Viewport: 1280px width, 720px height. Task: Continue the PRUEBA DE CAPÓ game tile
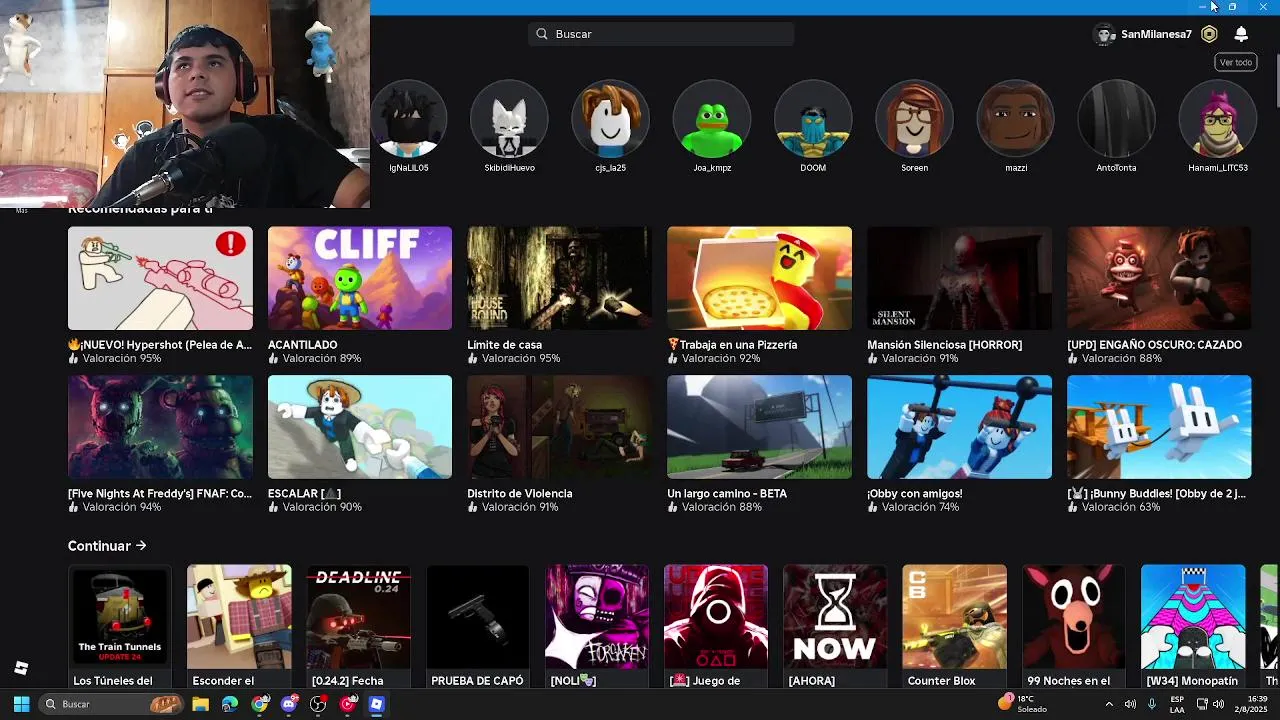tap(477, 617)
